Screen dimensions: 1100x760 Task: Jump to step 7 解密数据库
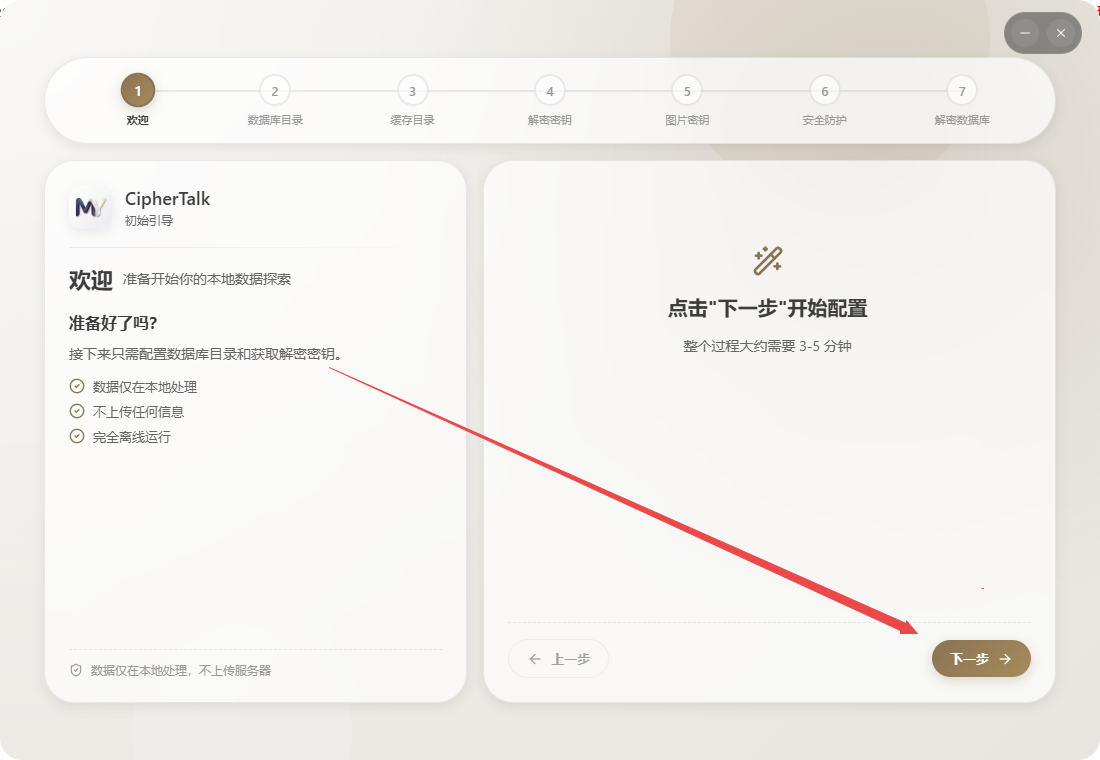[x=962, y=91]
